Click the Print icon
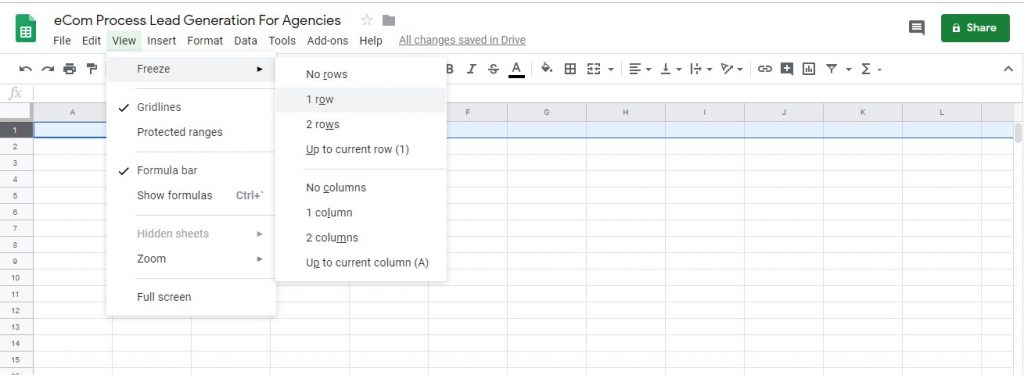 (x=70, y=69)
